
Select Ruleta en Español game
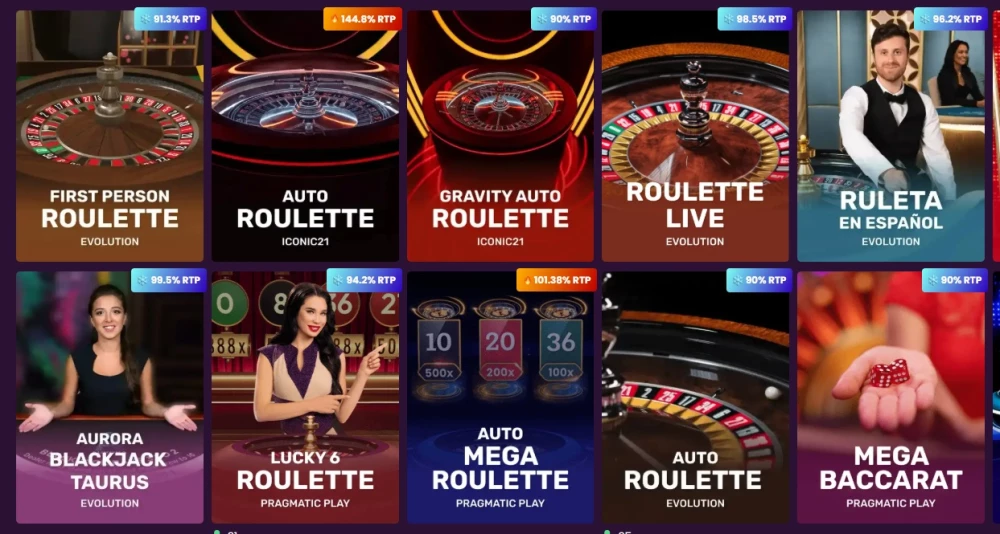(x=890, y=136)
